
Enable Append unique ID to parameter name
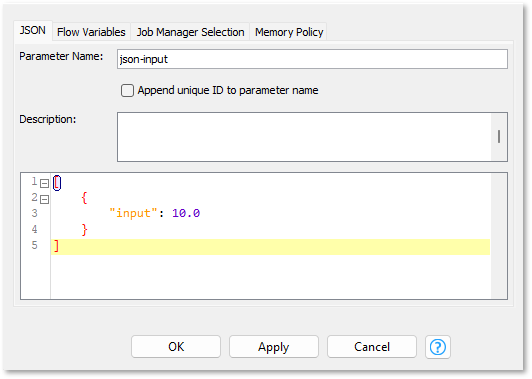[127, 91]
